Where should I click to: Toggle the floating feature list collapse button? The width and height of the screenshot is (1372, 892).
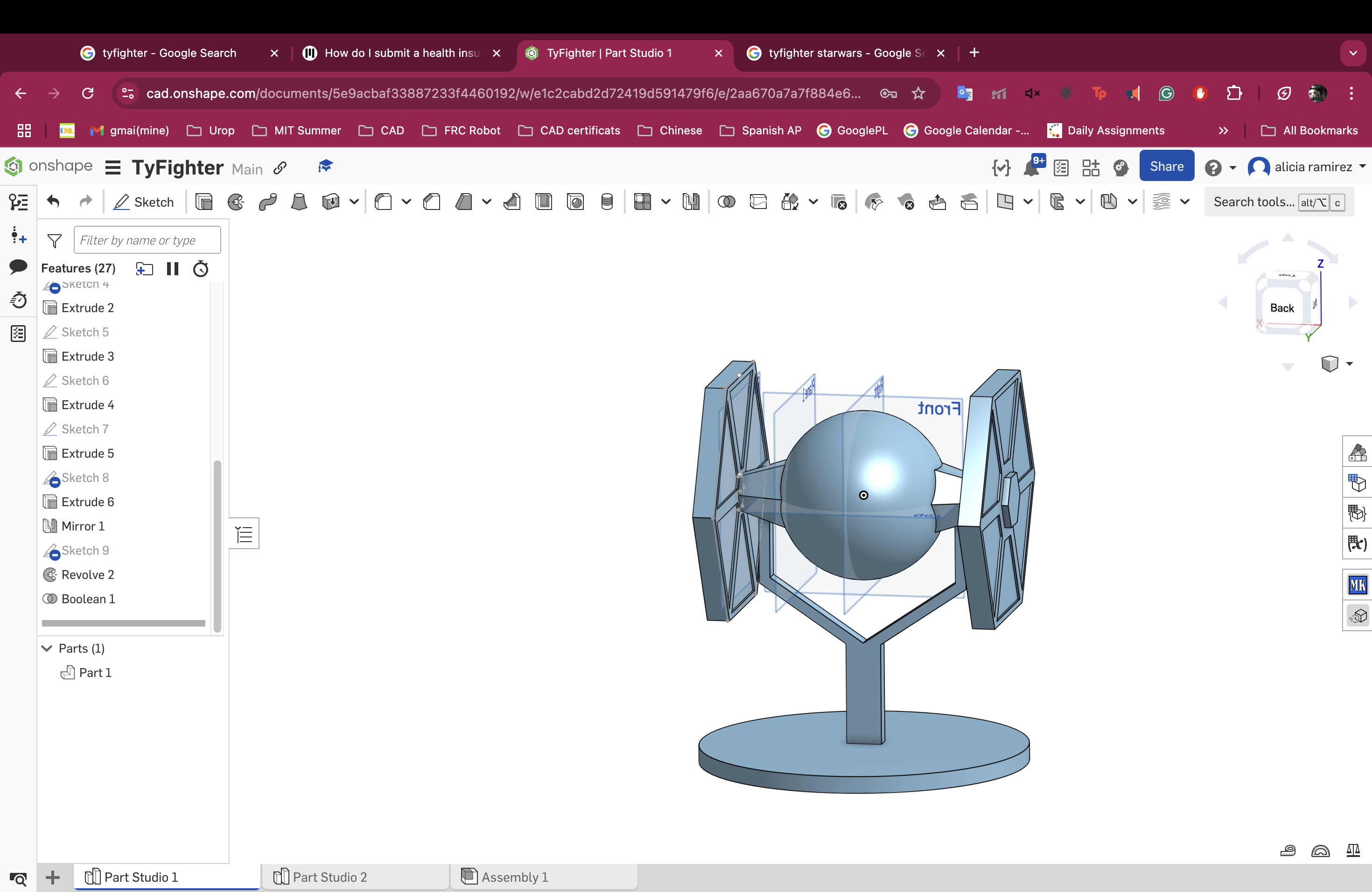244,534
